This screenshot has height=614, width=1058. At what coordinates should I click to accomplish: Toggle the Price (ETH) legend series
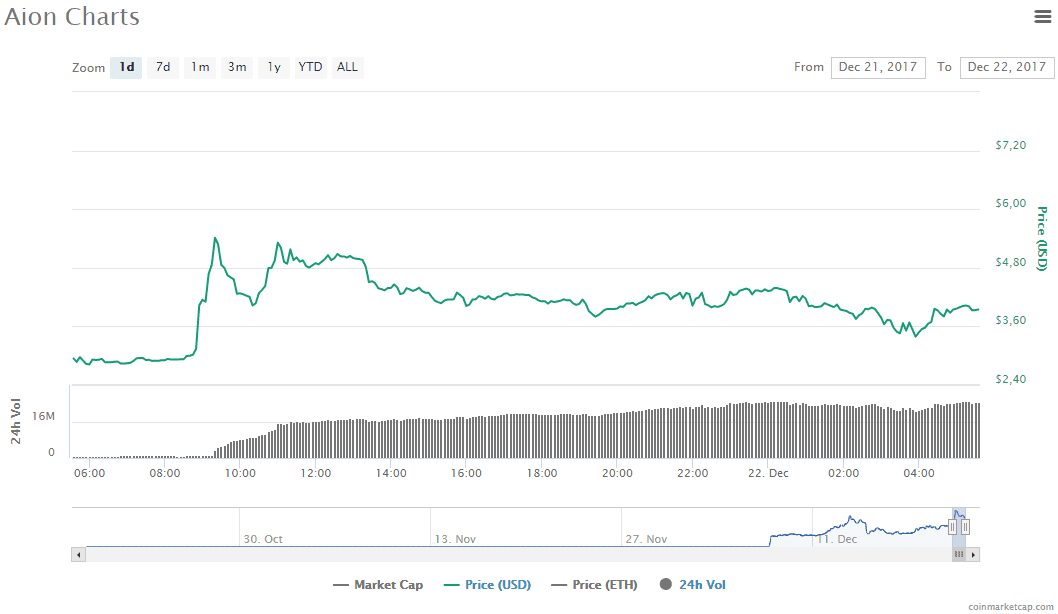click(x=594, y=585)
